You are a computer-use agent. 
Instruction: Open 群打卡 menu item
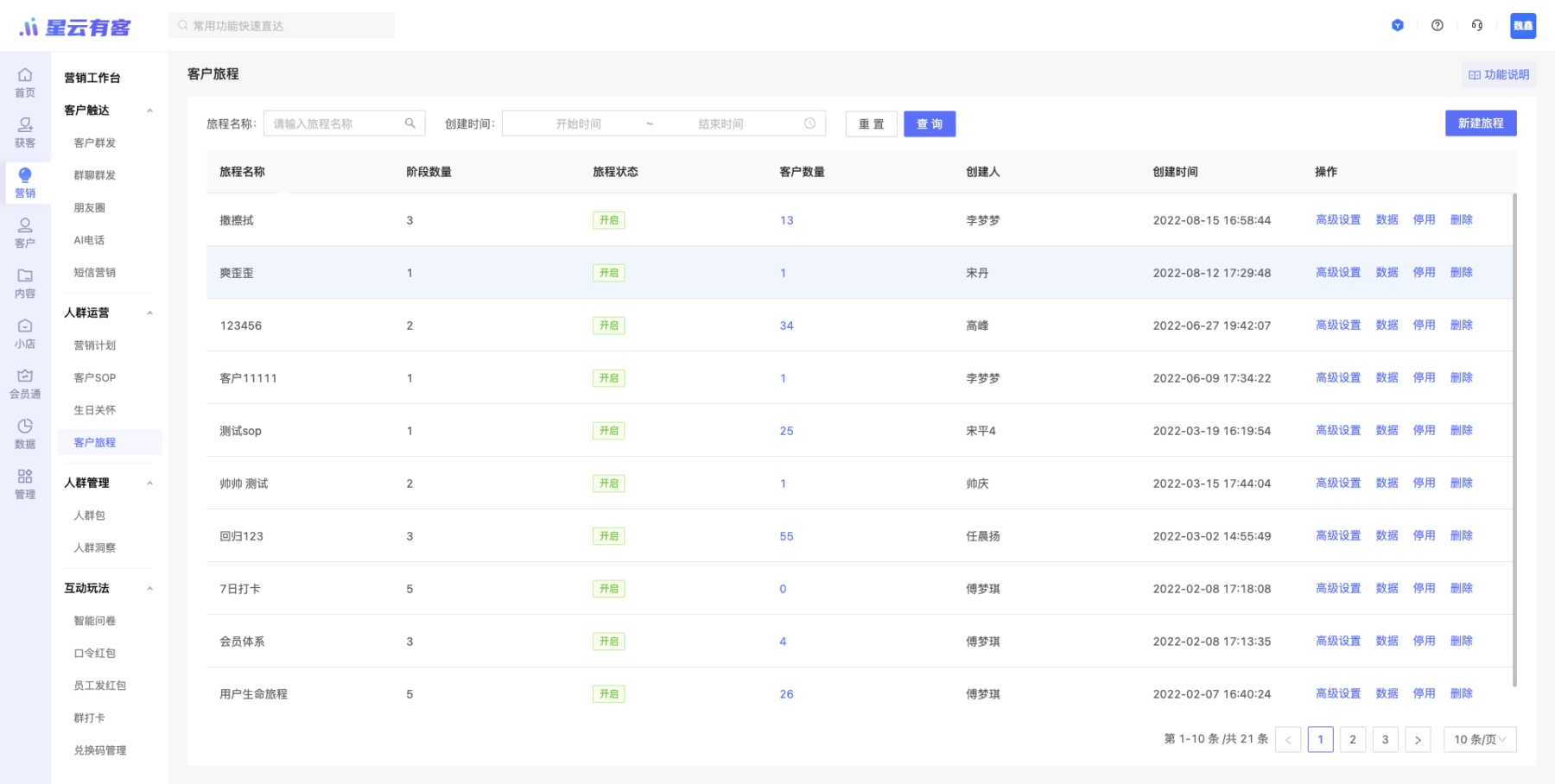click(x=90, y=718)
